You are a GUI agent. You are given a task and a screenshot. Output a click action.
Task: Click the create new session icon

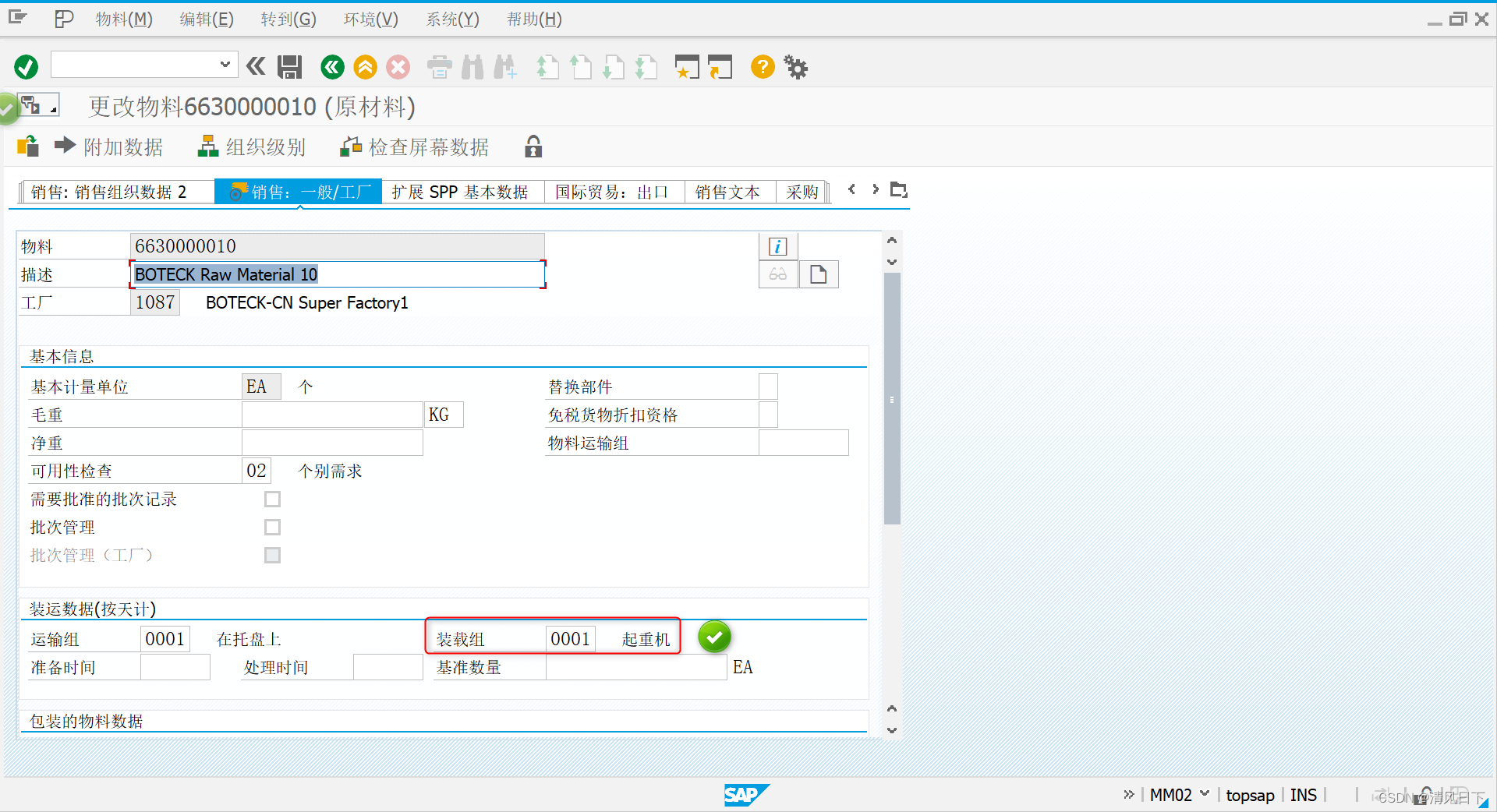687,67
